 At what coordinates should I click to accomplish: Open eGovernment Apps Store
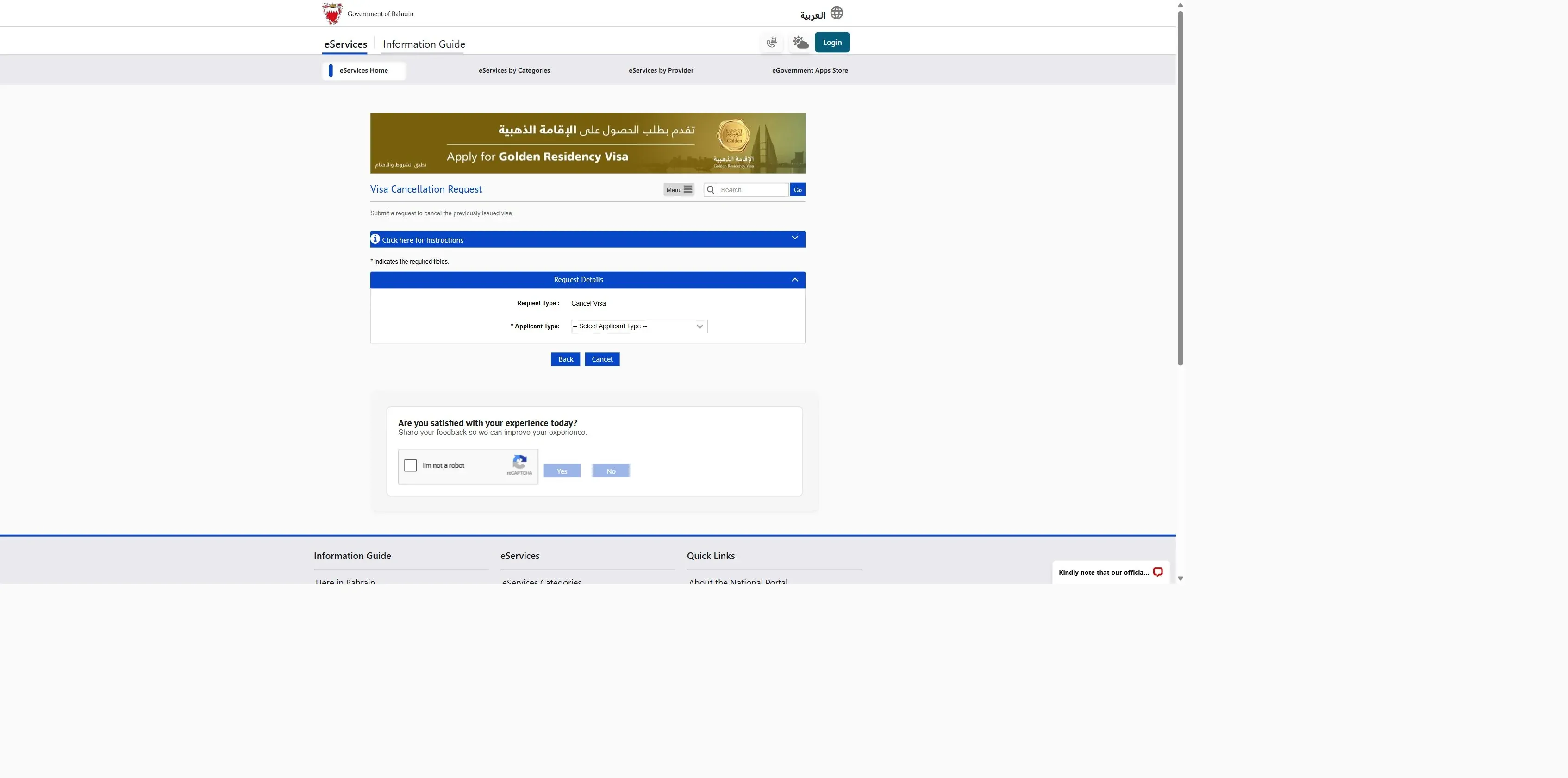pyautogui.click(x=810, y=70)
